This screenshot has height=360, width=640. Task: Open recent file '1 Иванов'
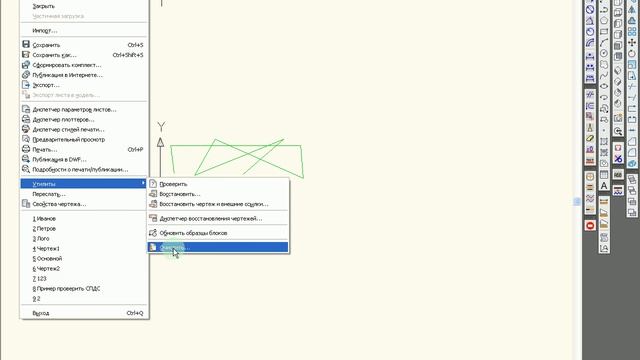coord(84,219)
